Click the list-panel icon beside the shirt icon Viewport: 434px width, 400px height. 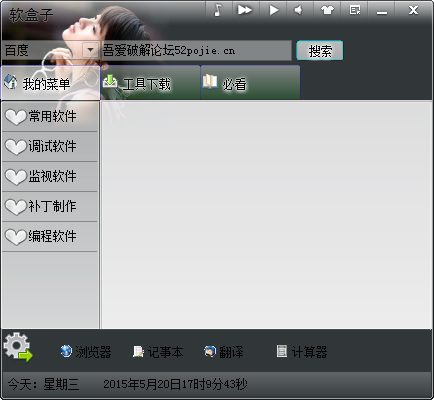tap(355, 10)
